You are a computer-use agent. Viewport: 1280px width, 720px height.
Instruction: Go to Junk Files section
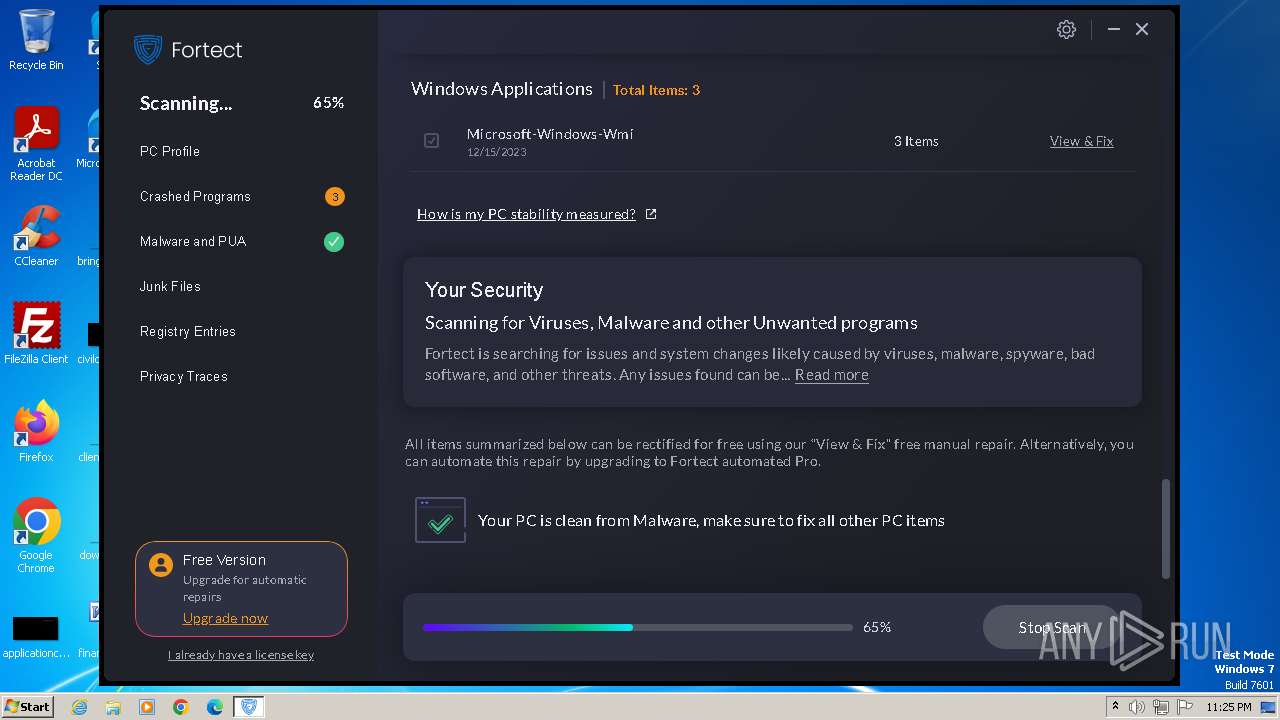coord(170,287)
